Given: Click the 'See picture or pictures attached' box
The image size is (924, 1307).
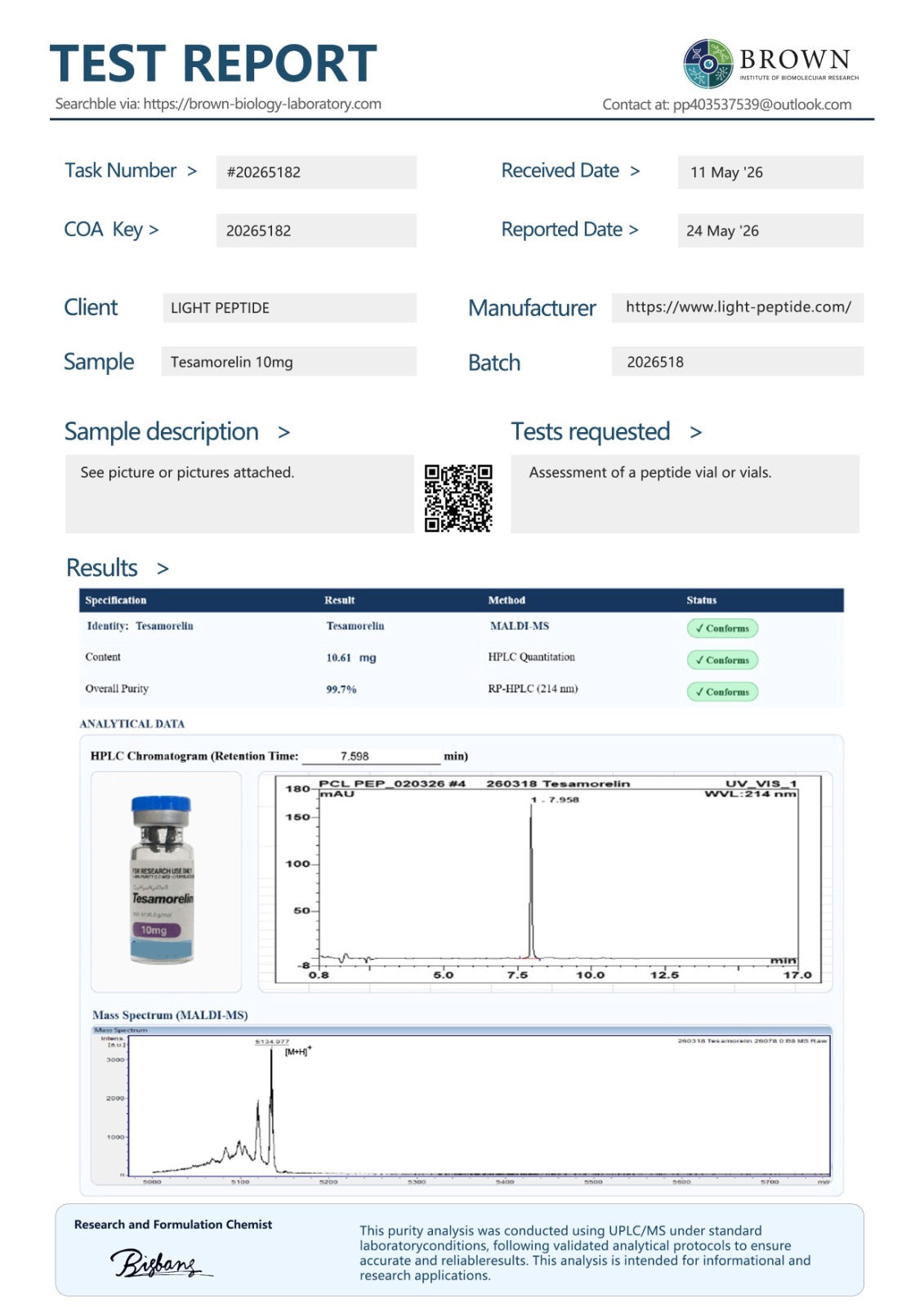Looking at the screenshot, I should [x=239, y=494].
